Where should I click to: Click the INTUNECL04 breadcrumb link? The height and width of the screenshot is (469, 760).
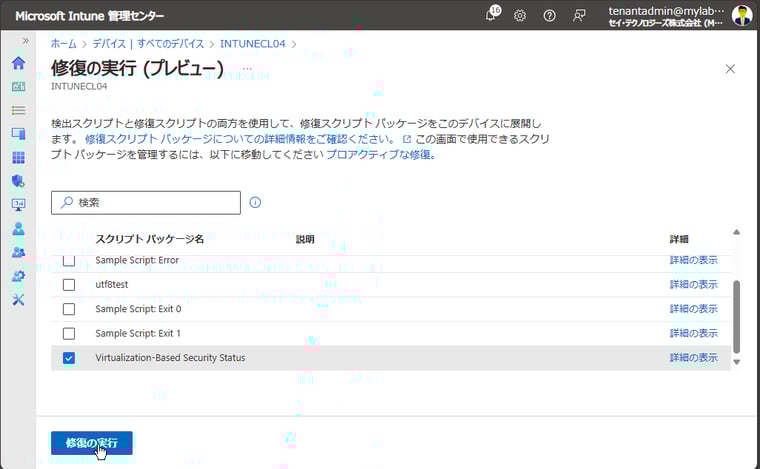(253, 44)
